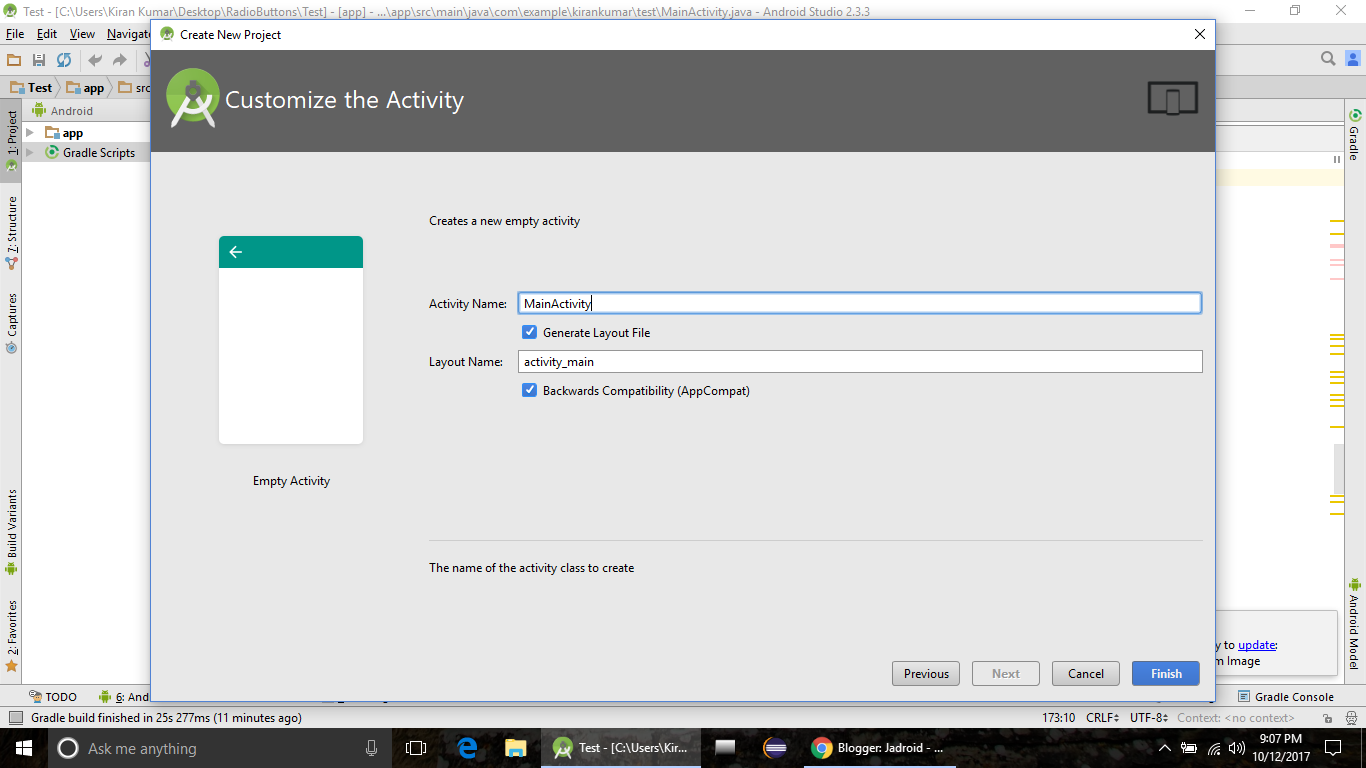Open the File menu
Image resolution: width=1366 pixels, height=768 pixels.
click(x=15, y=33)
